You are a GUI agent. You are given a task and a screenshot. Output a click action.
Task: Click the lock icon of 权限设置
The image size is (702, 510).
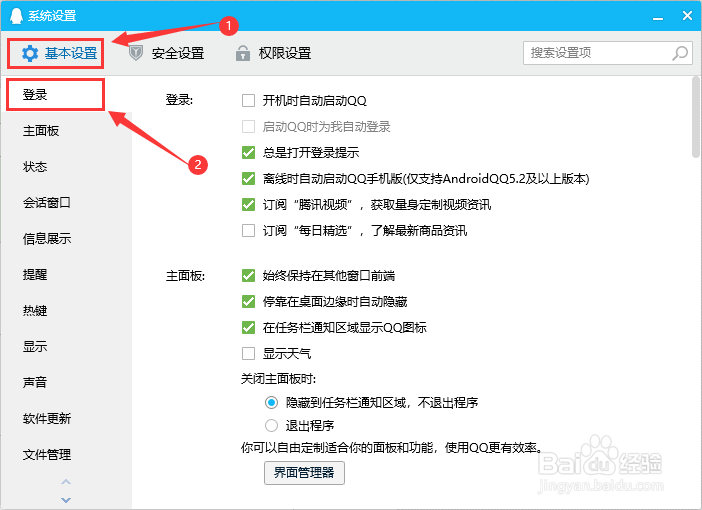click(243, 53)
